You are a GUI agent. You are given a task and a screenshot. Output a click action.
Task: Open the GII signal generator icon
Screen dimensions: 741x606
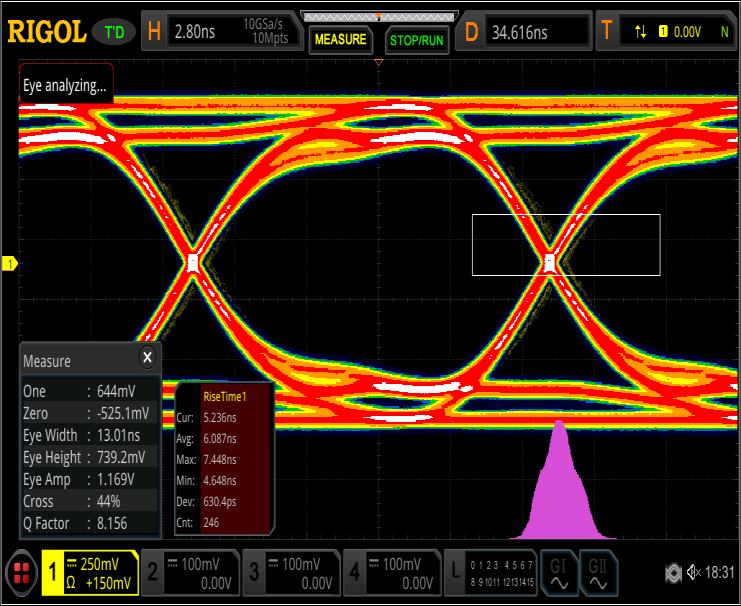click(597, 573)
